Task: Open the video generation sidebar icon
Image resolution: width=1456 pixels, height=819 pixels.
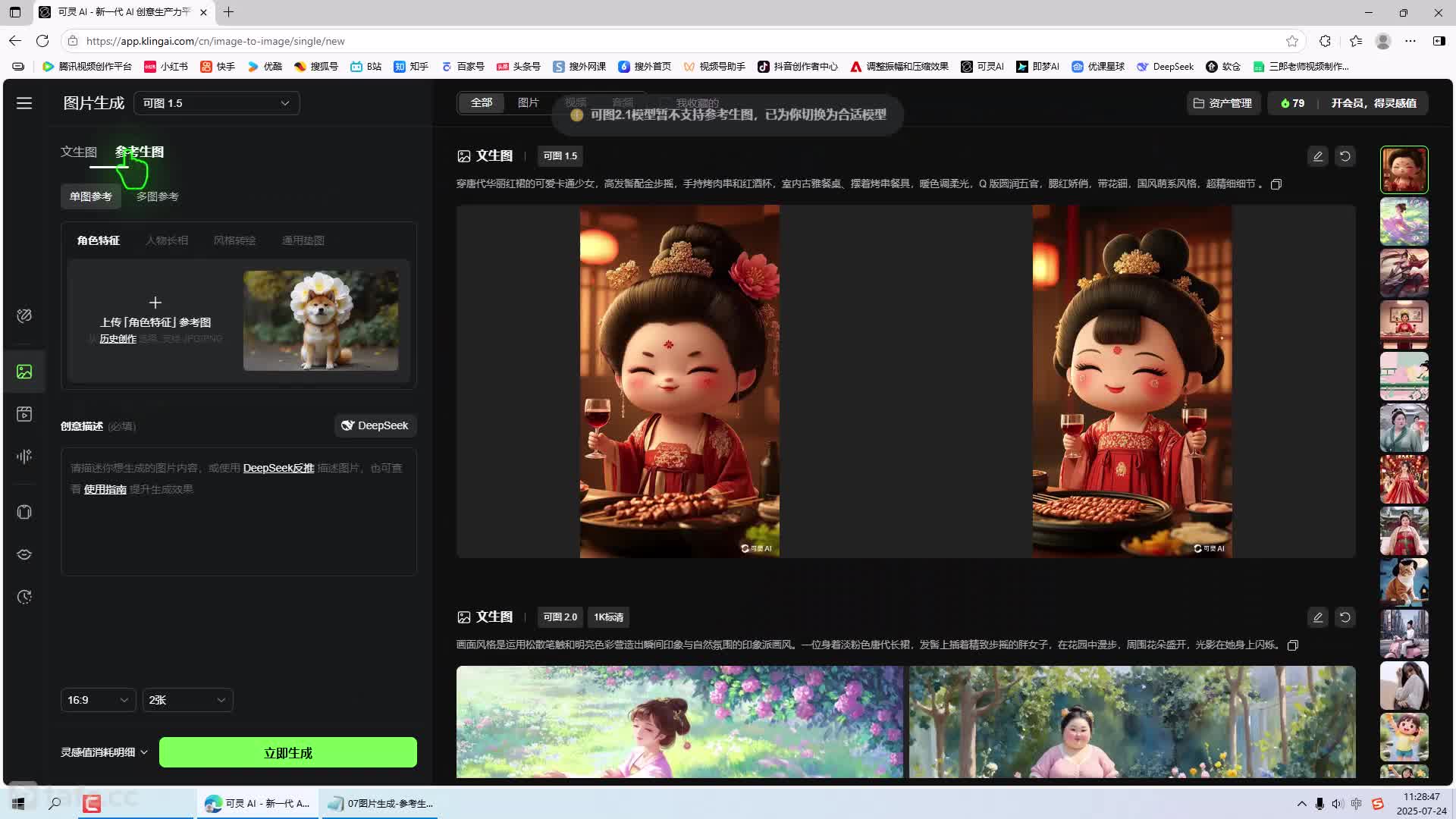Action: coord(24,414)
